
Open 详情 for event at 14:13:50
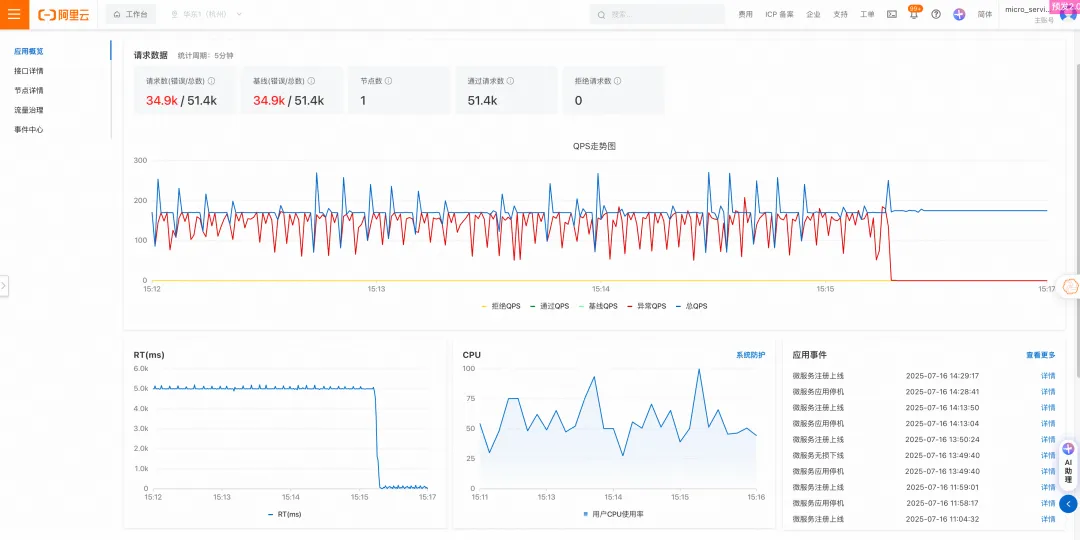click(x=1048, y=408)
